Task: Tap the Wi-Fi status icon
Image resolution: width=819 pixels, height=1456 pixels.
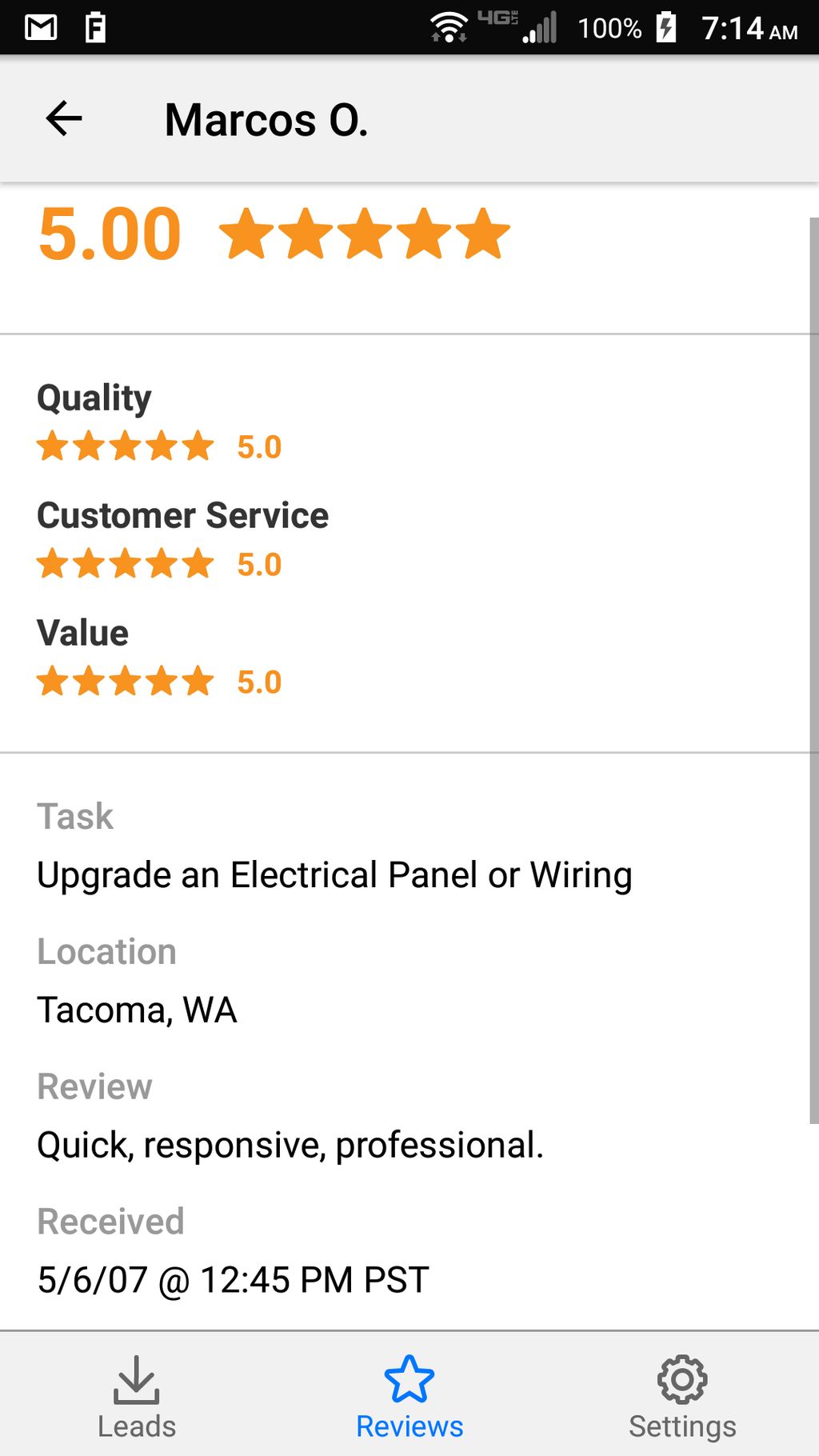Action: pos(449,28)
